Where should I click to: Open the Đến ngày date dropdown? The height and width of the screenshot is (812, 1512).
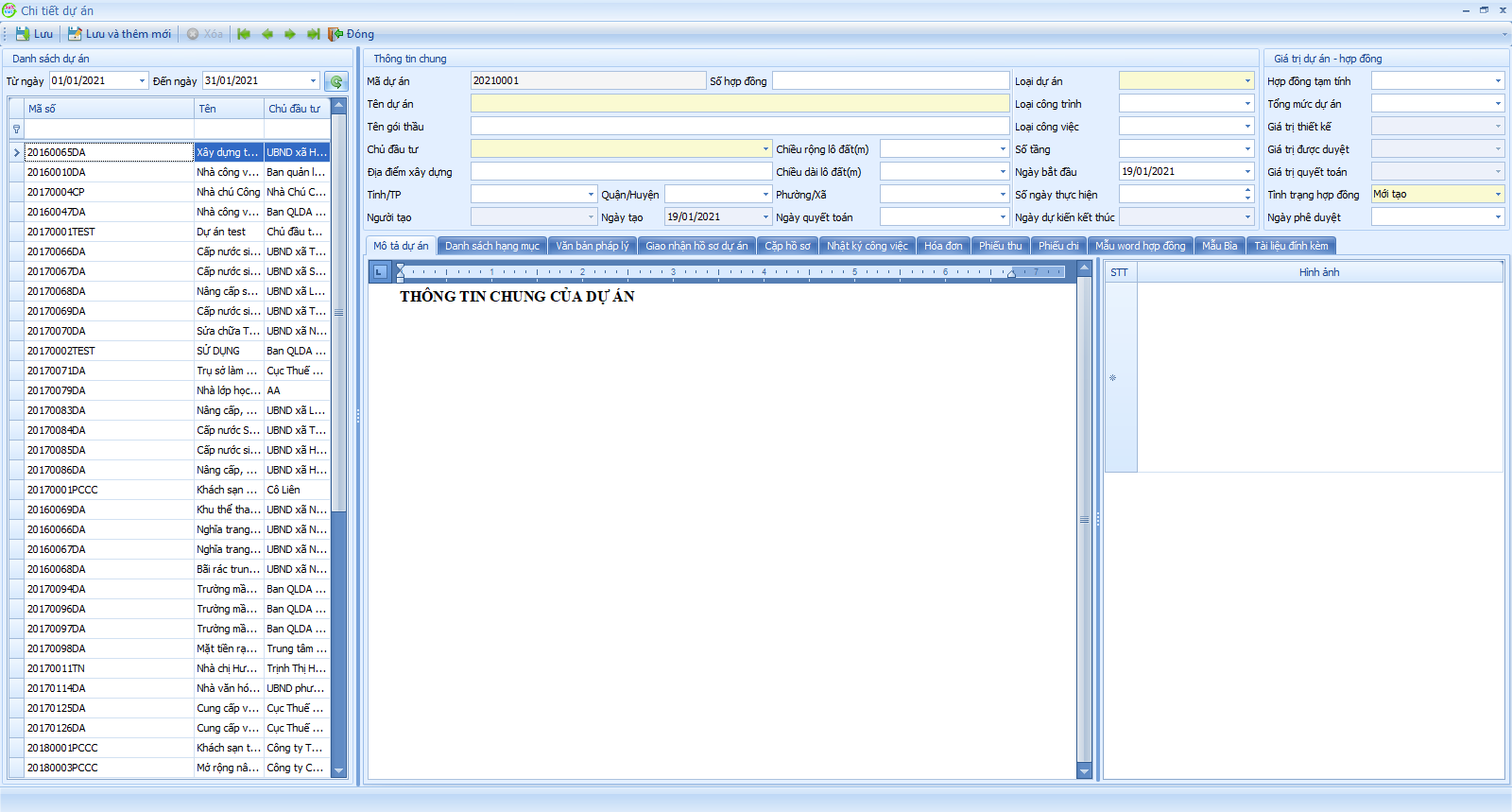click(314, 81)
